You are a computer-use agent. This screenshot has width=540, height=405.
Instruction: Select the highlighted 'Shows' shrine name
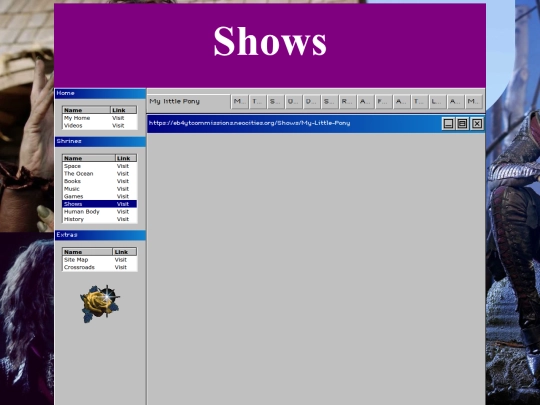click(73, 204)
